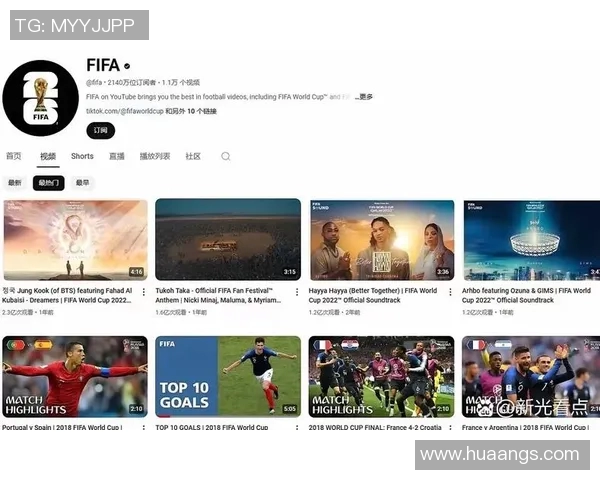Click the 4:16 duration badge
The height and width of the screenshot is (480, 600).
coord(137,272)
